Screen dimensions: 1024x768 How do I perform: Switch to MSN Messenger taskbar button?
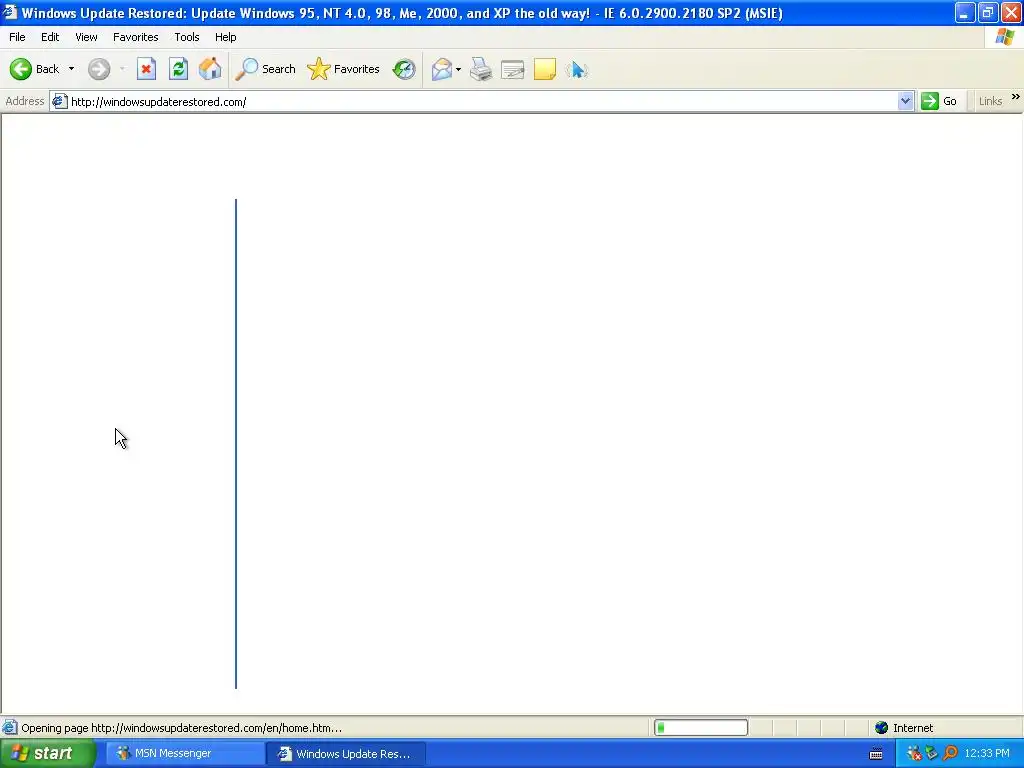point(185,754)
